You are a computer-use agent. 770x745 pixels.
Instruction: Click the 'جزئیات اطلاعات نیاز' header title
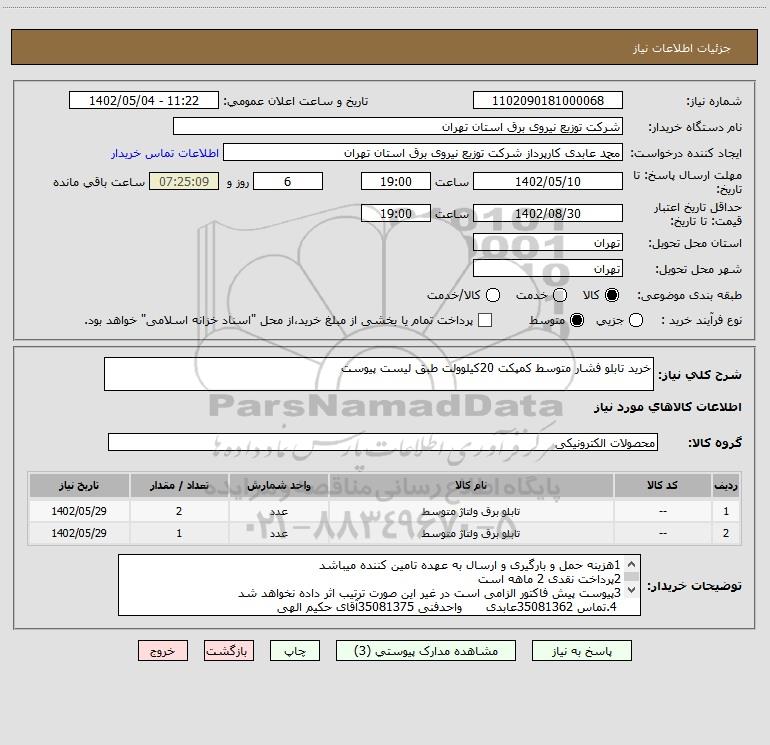coord(682,48)
